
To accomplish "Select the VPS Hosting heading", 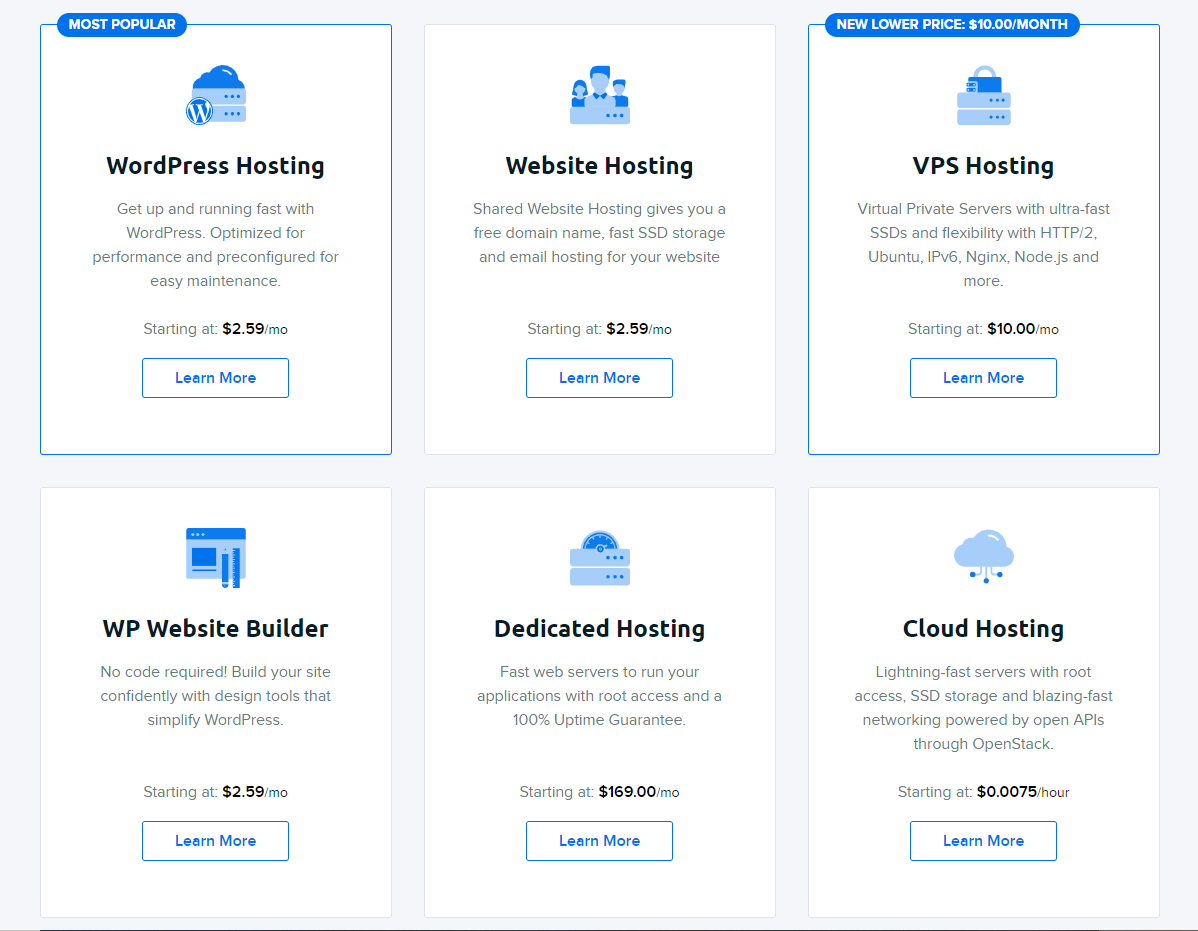I will (x=983, y=166).
